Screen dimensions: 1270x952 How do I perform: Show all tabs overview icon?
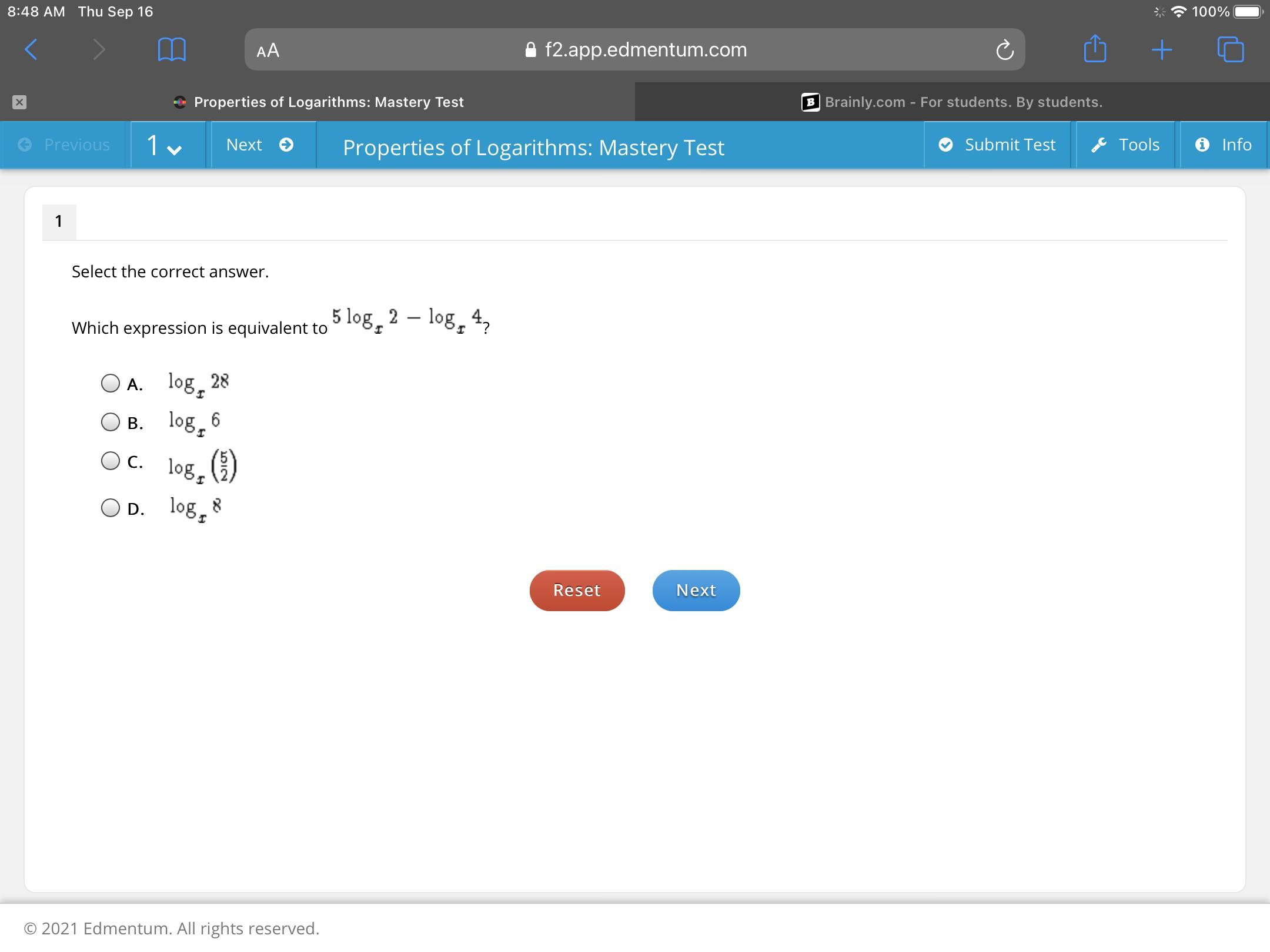click(x=1230, y=49)
